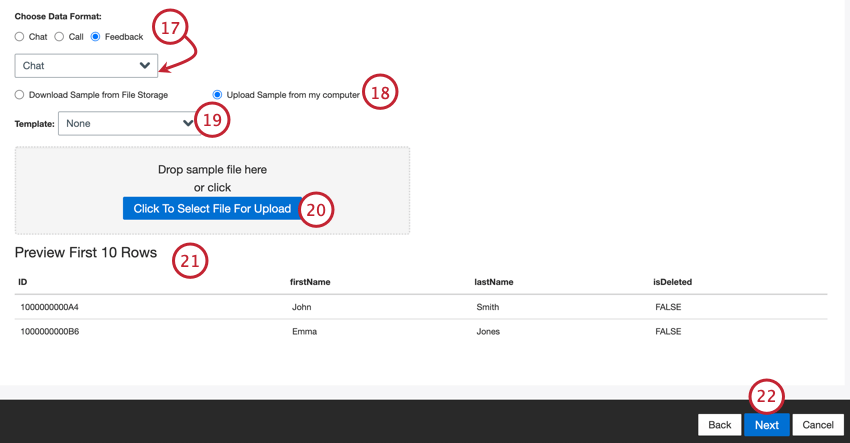Image resolution: width=850 pixels, height=443 pixels.
Task: Click the sample file drop zone
Action: [x=212, y=169]
